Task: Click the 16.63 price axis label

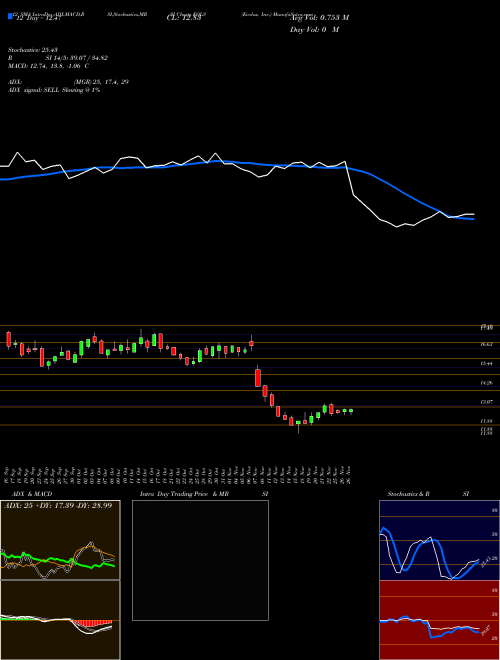Action: 487,344
